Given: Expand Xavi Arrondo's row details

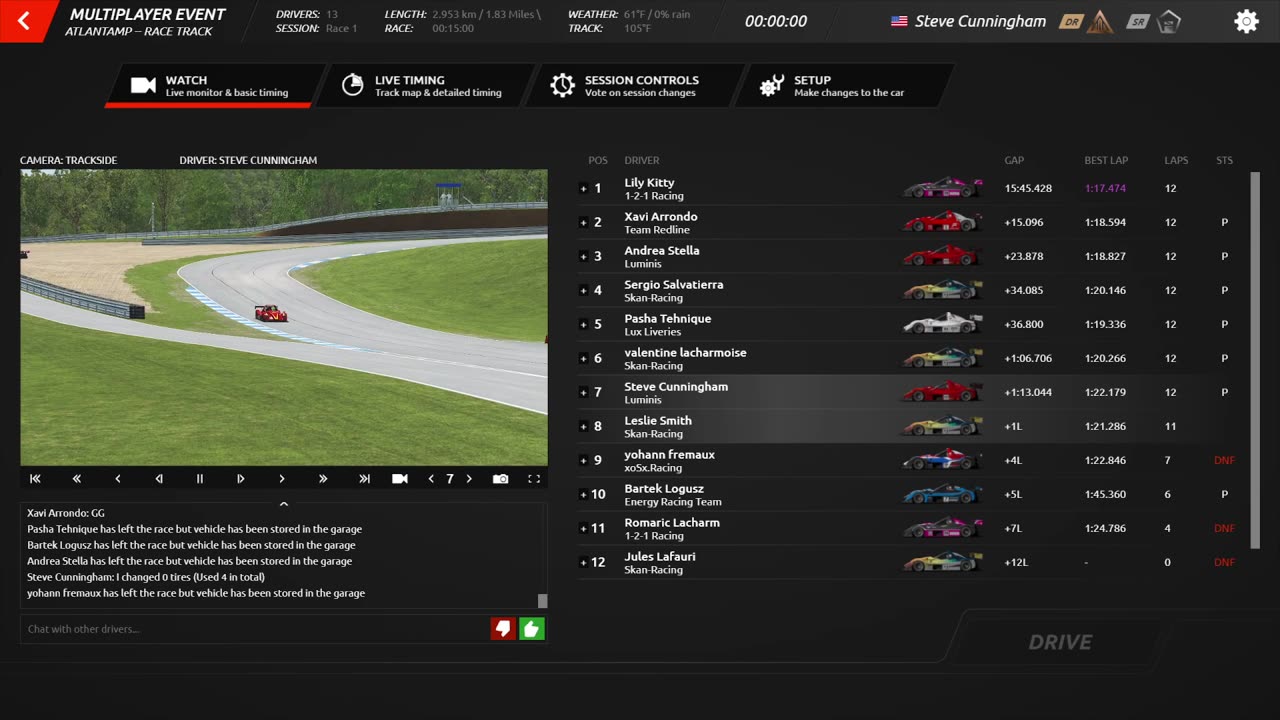Looking at the screenshot, I should coord(584,222).
